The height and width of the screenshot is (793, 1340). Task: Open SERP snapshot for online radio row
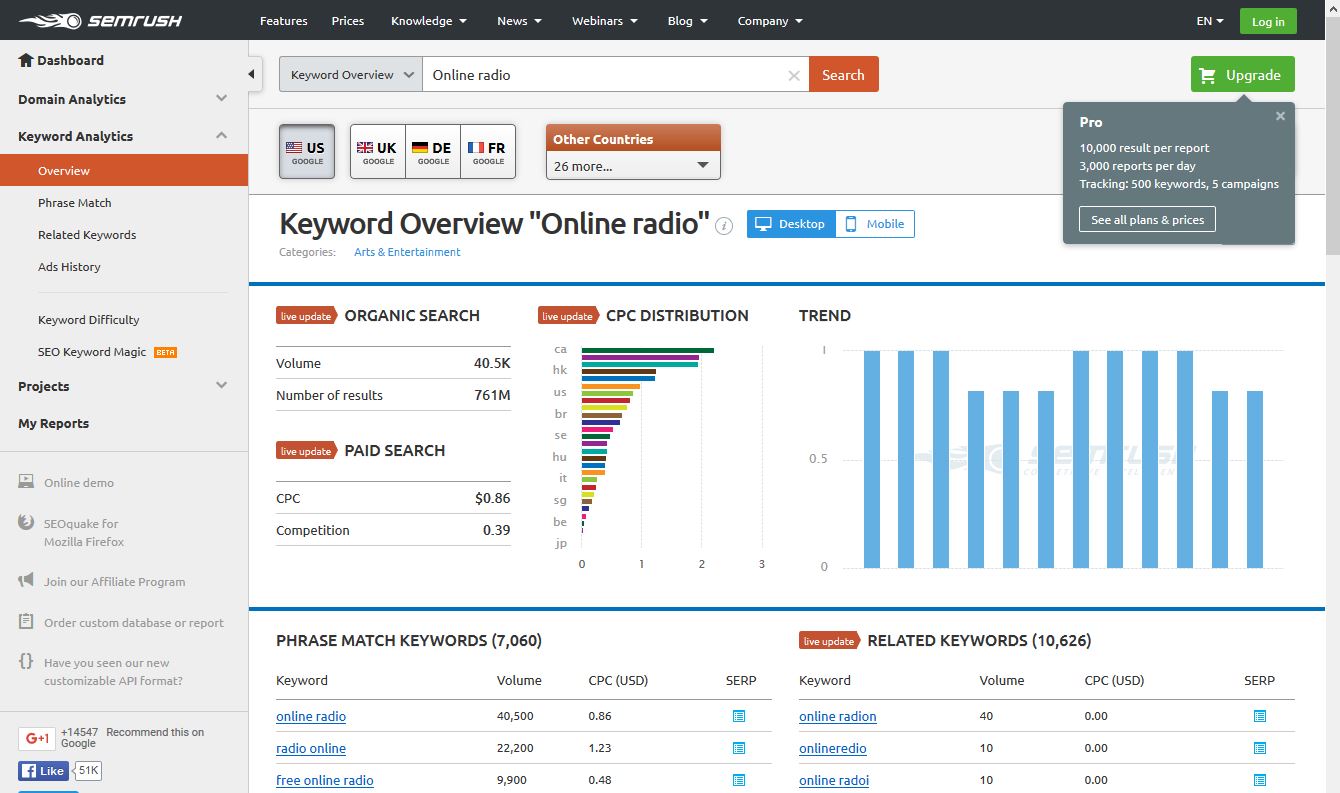739,716
